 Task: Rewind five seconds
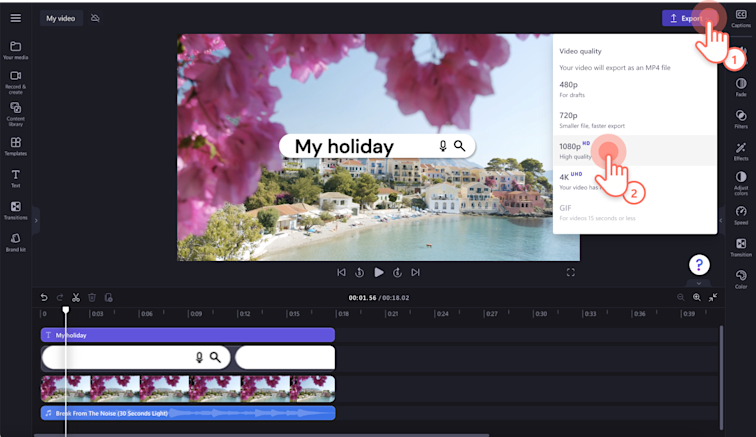[x=360, y=273]
